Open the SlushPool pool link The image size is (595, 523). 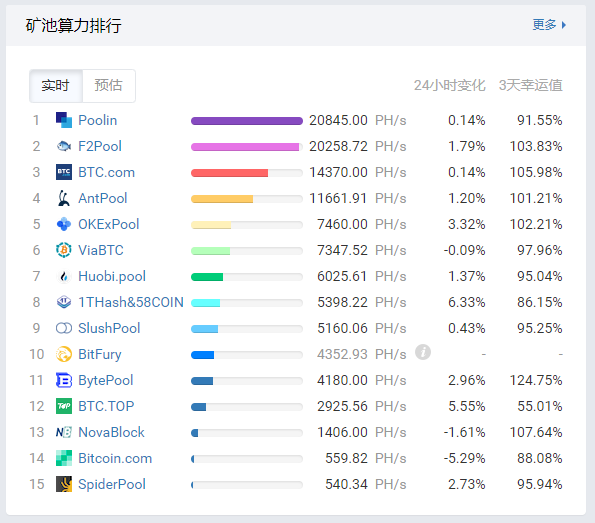click(x=109, y=328)
